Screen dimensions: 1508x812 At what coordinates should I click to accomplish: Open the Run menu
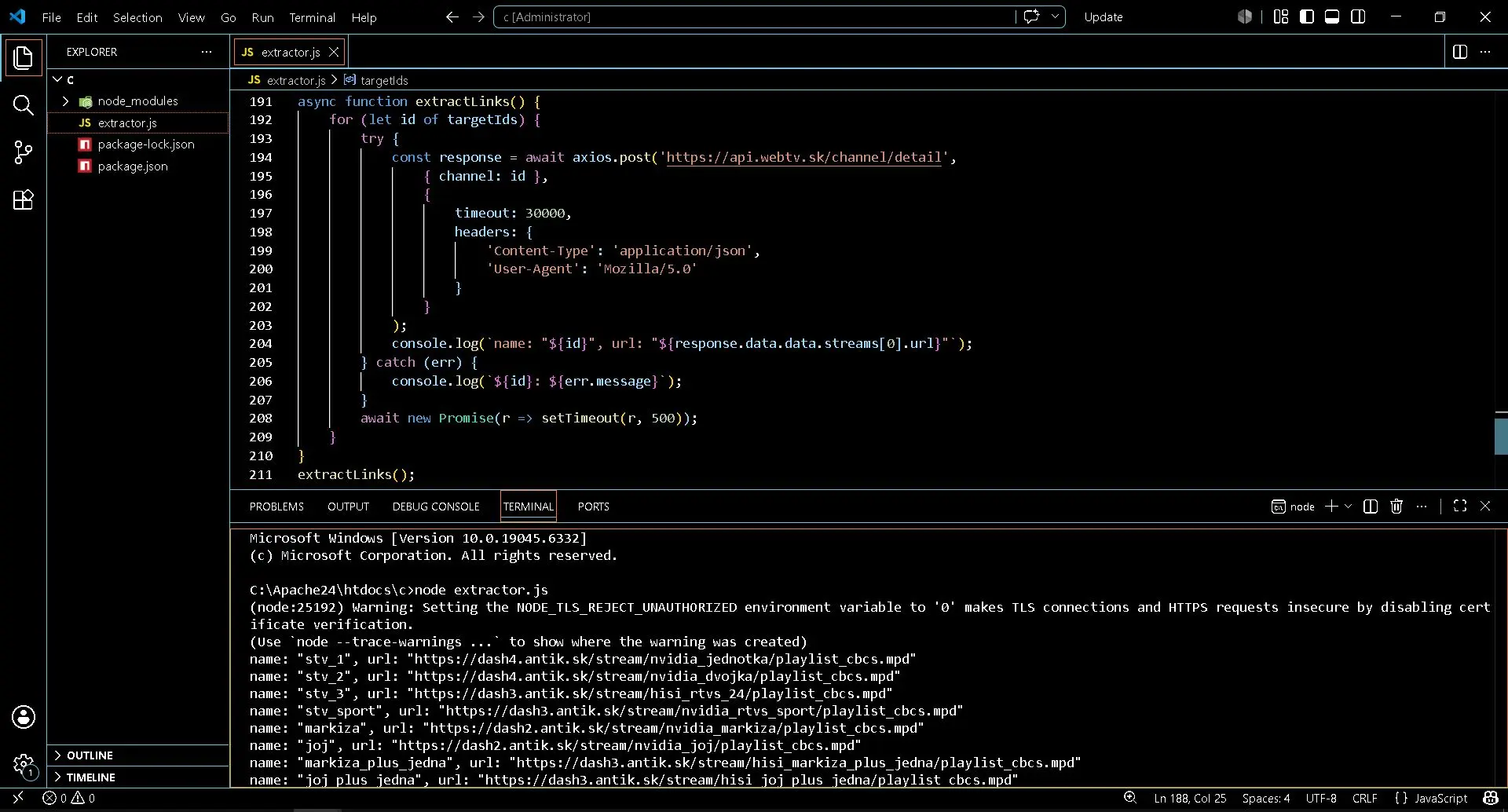262,17
